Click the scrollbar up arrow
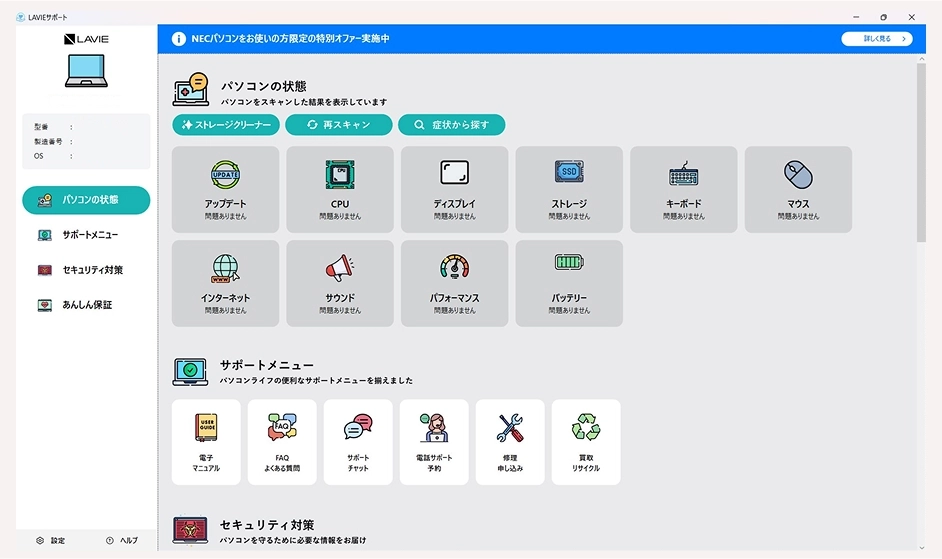 click(922, 59)
